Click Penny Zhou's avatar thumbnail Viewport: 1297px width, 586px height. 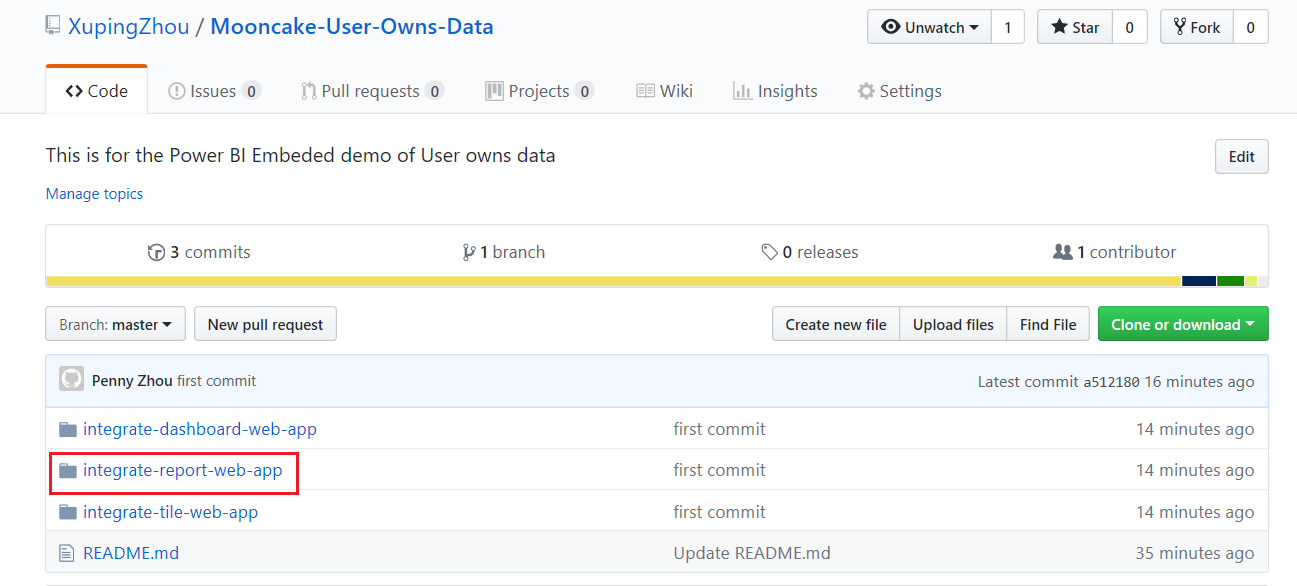tap(71, 380)
